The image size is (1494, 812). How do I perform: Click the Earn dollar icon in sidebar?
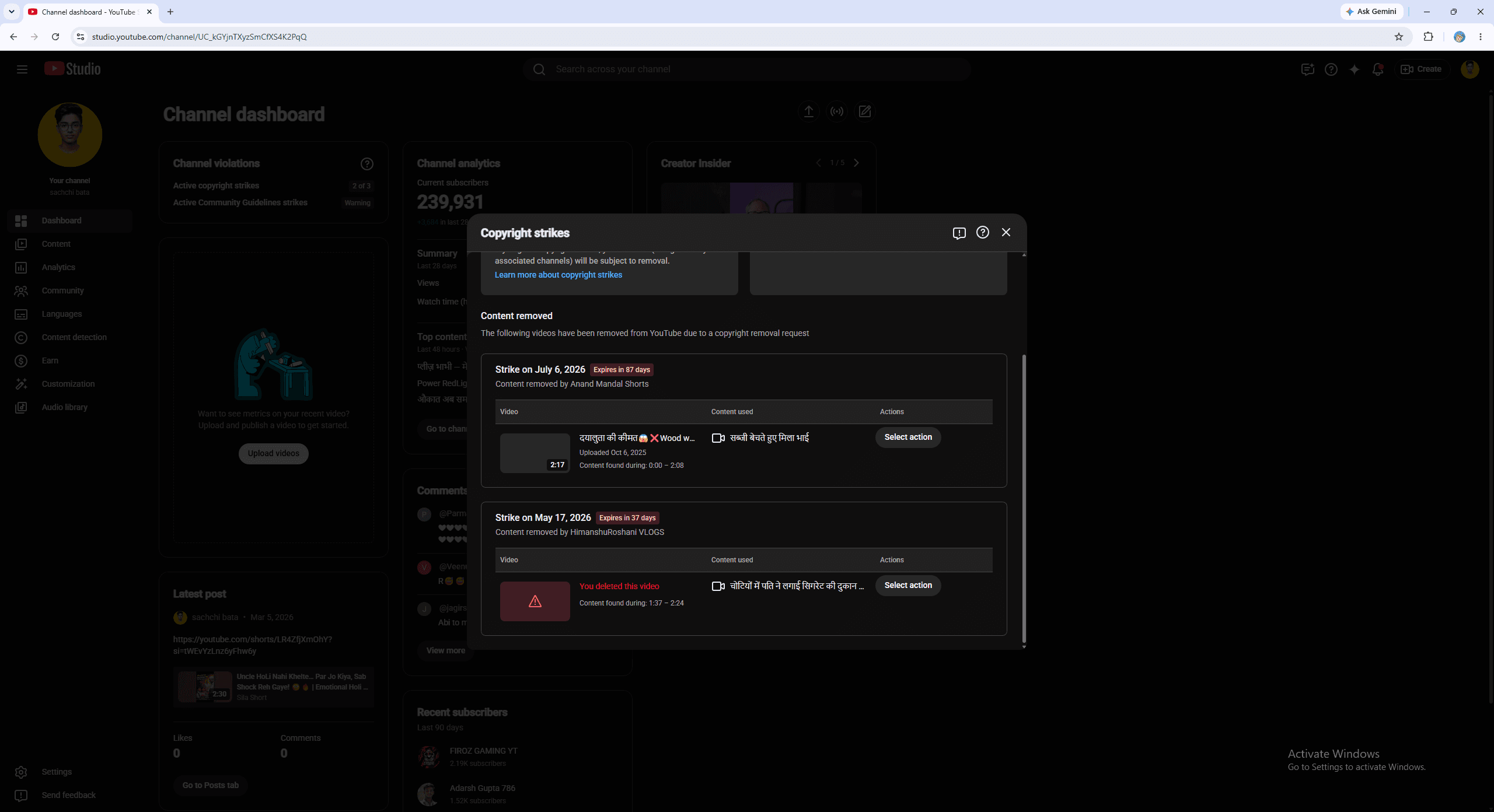pos(21,361)
